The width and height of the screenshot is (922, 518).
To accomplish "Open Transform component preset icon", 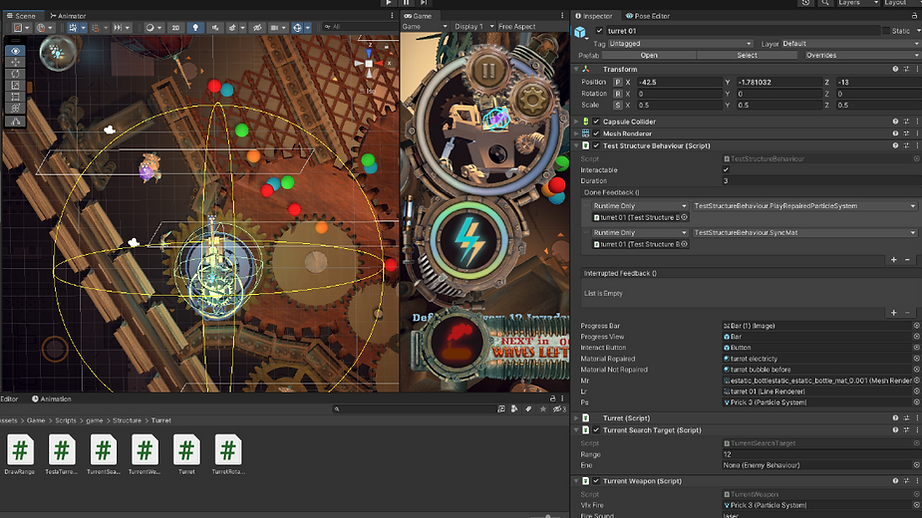I will [x=906, y=69].
